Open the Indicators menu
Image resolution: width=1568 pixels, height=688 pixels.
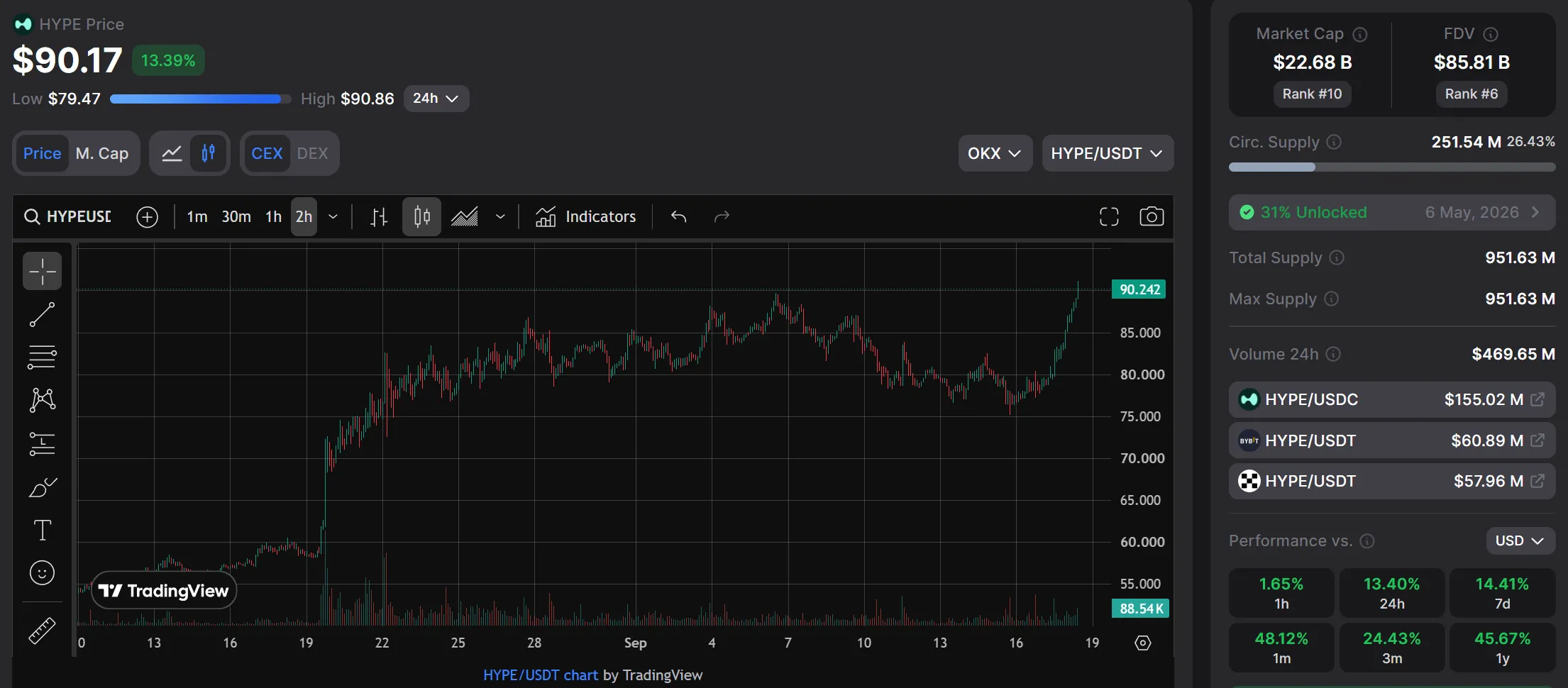click(586, 217)
